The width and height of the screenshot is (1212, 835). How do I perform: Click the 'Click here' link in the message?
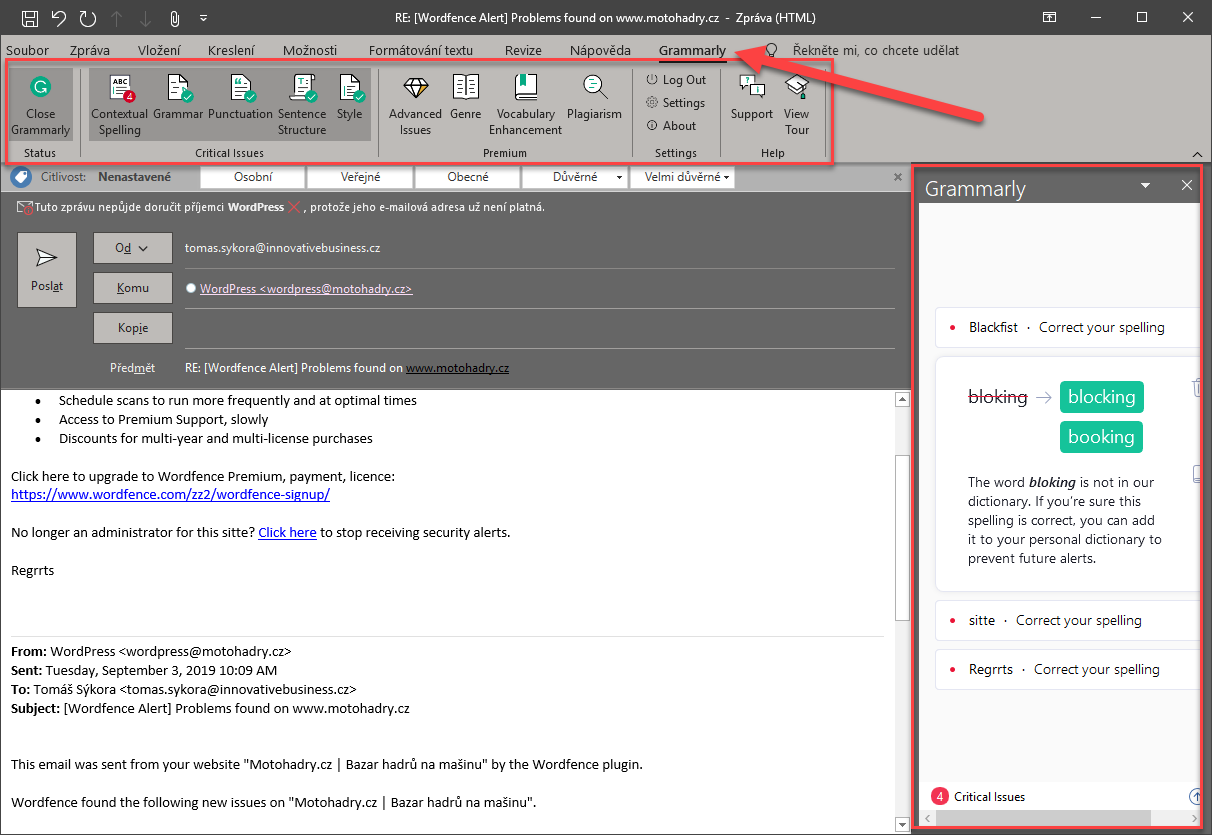pyautogui.click(x=287, y=532)
